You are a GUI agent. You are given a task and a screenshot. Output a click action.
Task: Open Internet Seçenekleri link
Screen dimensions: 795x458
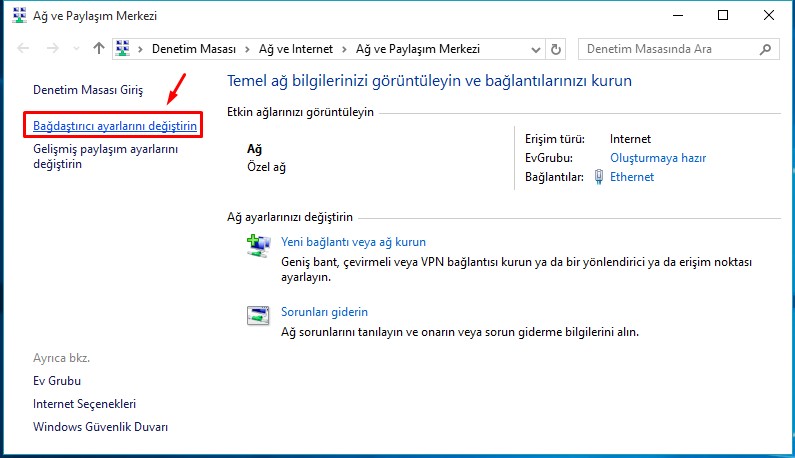(x=84, y=404)
